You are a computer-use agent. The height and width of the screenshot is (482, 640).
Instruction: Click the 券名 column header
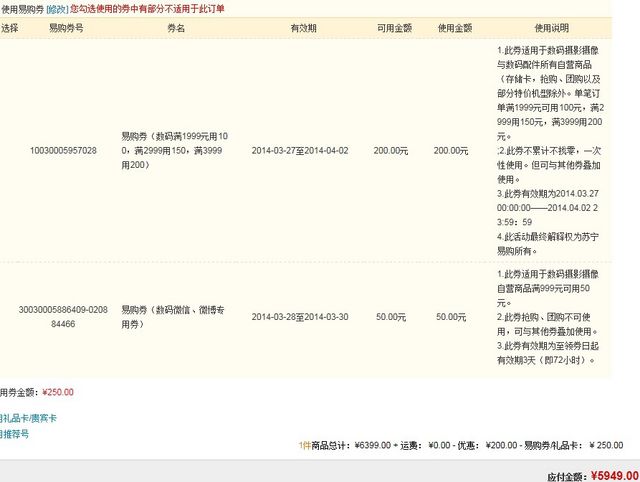[x=175, y=29]
